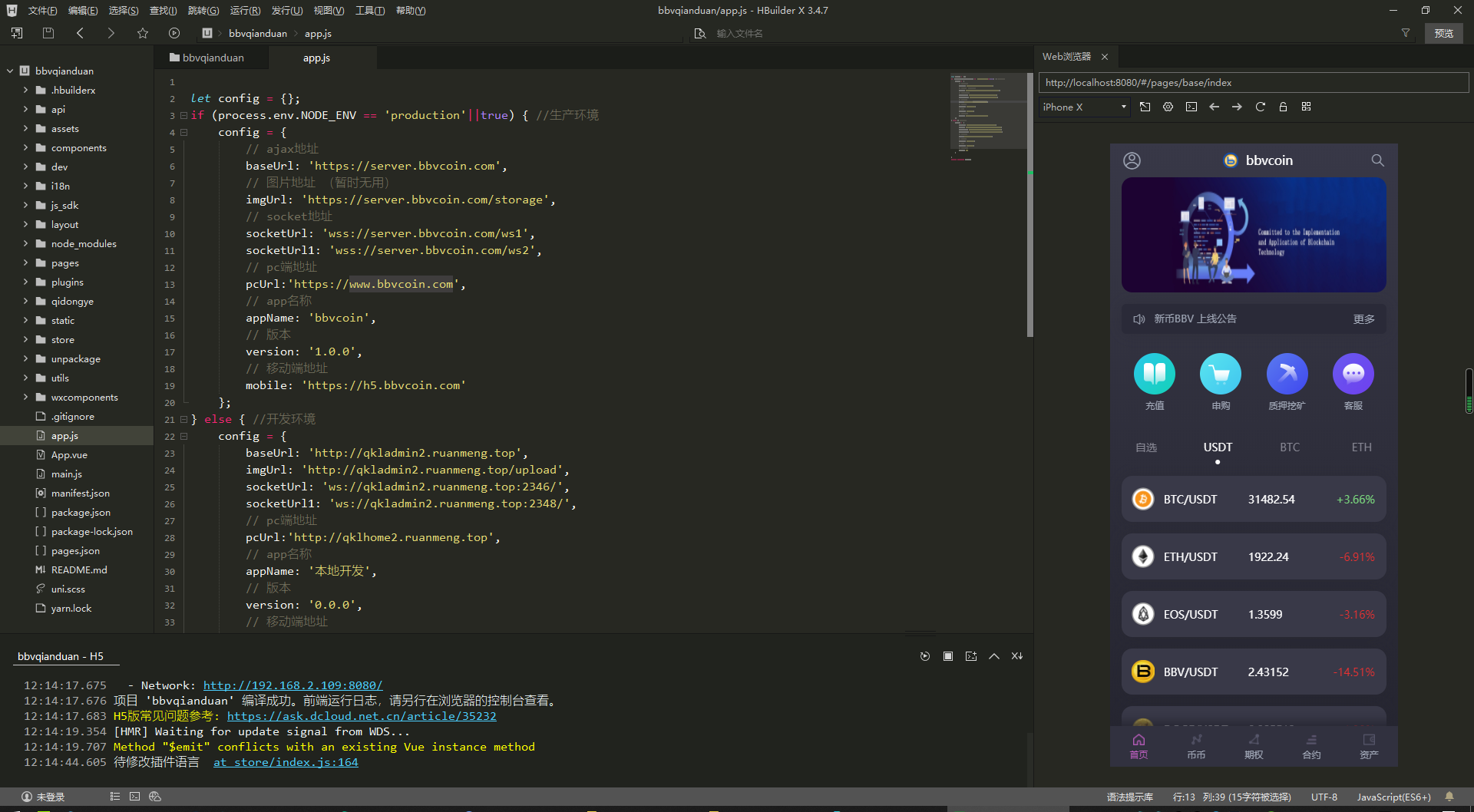Open the BTC/USDT market row
This screenshot has height=812, width=1474.
click(x=1254, y=499)
